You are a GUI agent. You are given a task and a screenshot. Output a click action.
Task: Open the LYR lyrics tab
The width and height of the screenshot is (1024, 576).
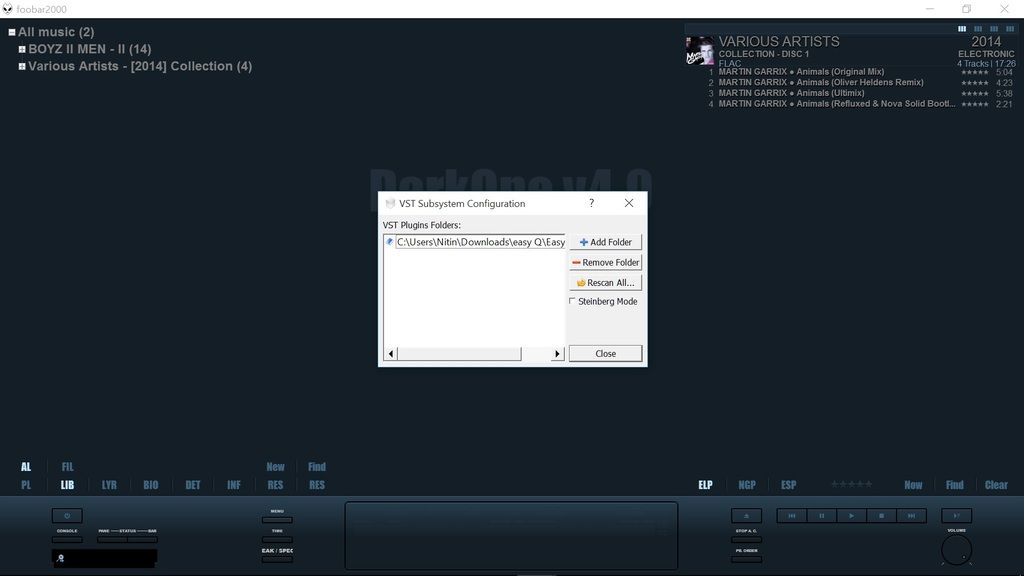(109, 485)
